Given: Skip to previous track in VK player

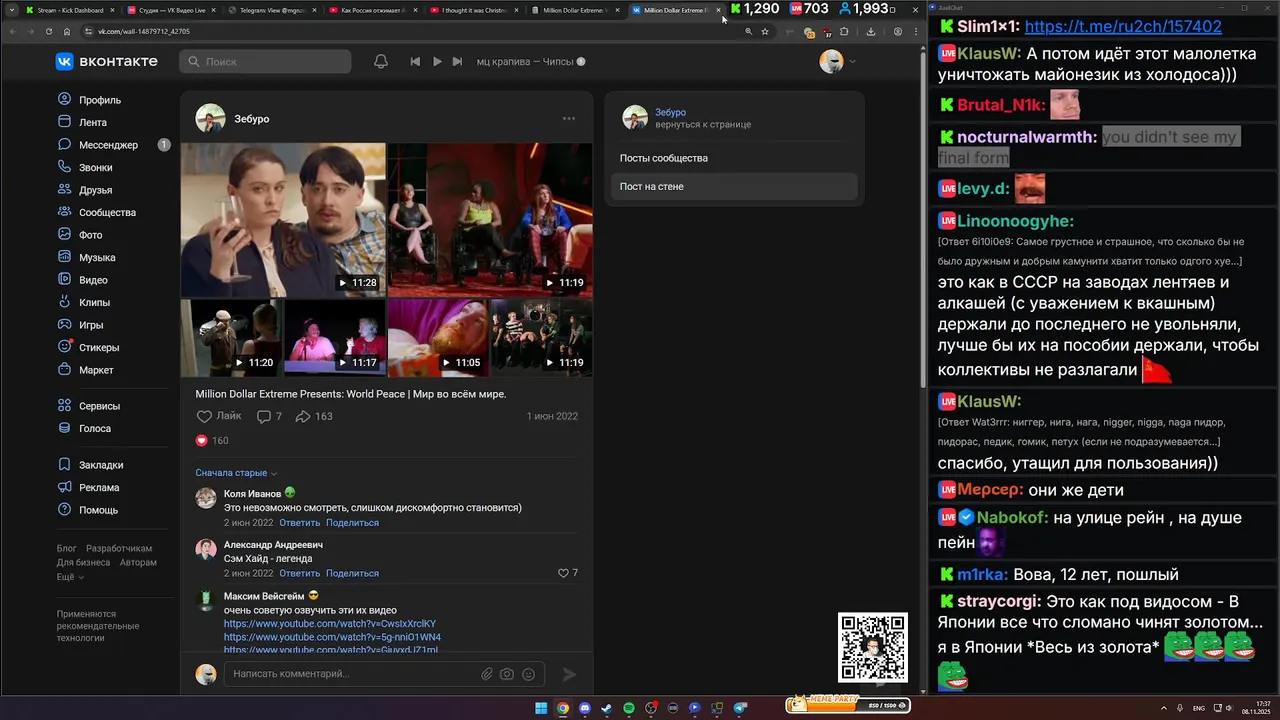Looking at the screenshot, I should click(415, 62).
